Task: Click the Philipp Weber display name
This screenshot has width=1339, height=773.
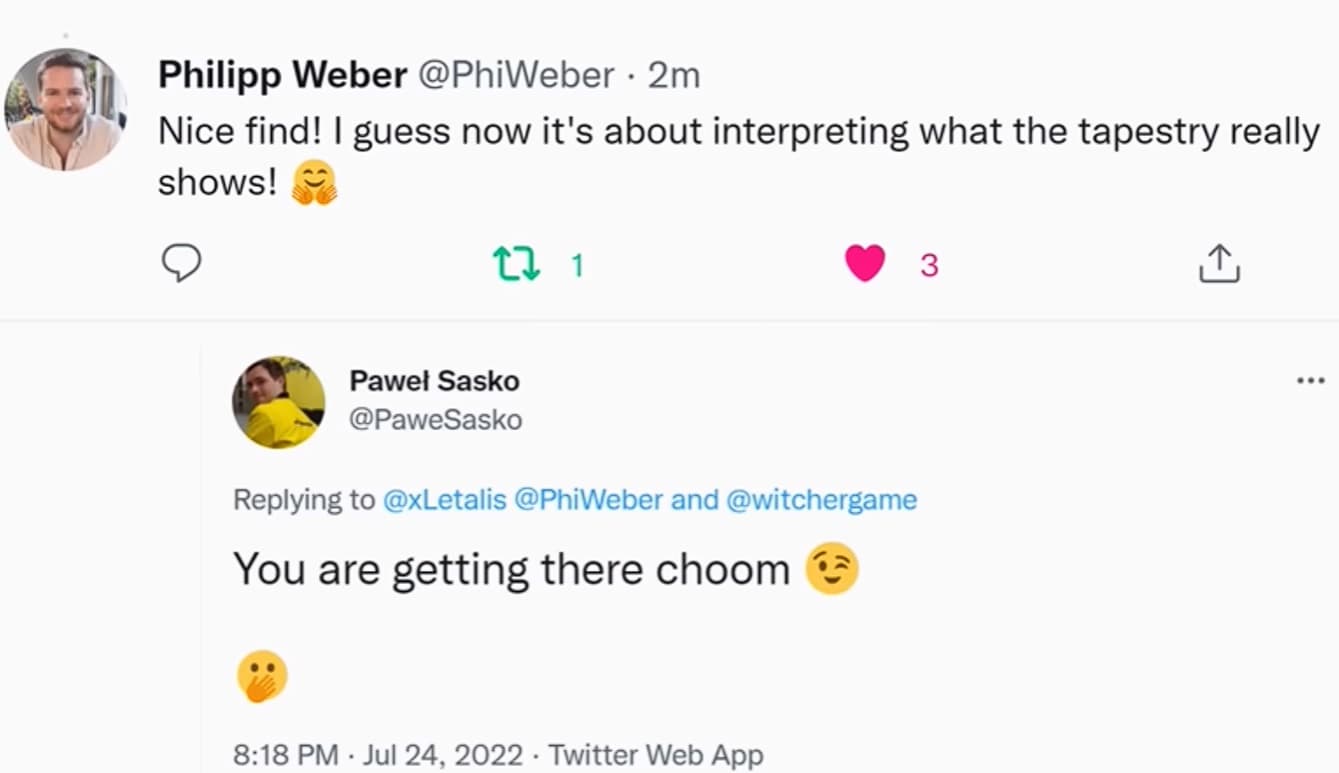Action: click(282, 75)
